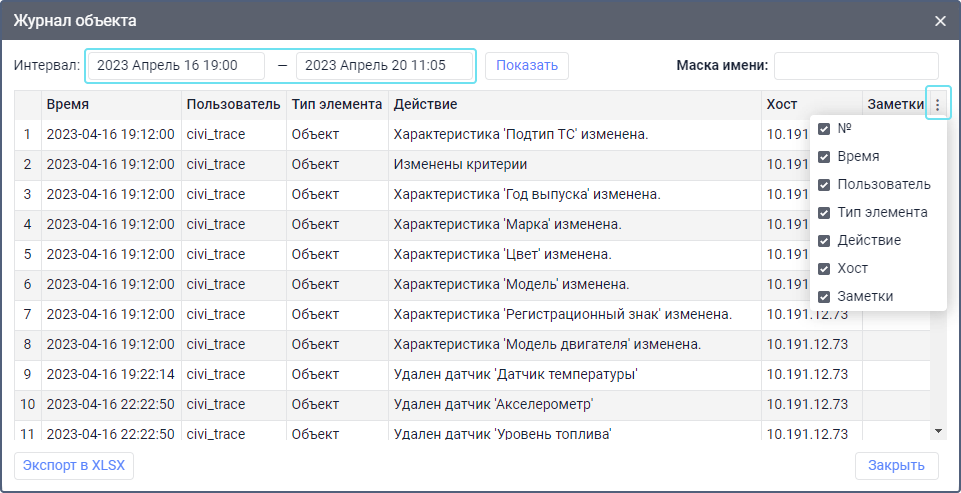
Task: Close the Журнал объекта dialog with X
Action: (940, 20)
